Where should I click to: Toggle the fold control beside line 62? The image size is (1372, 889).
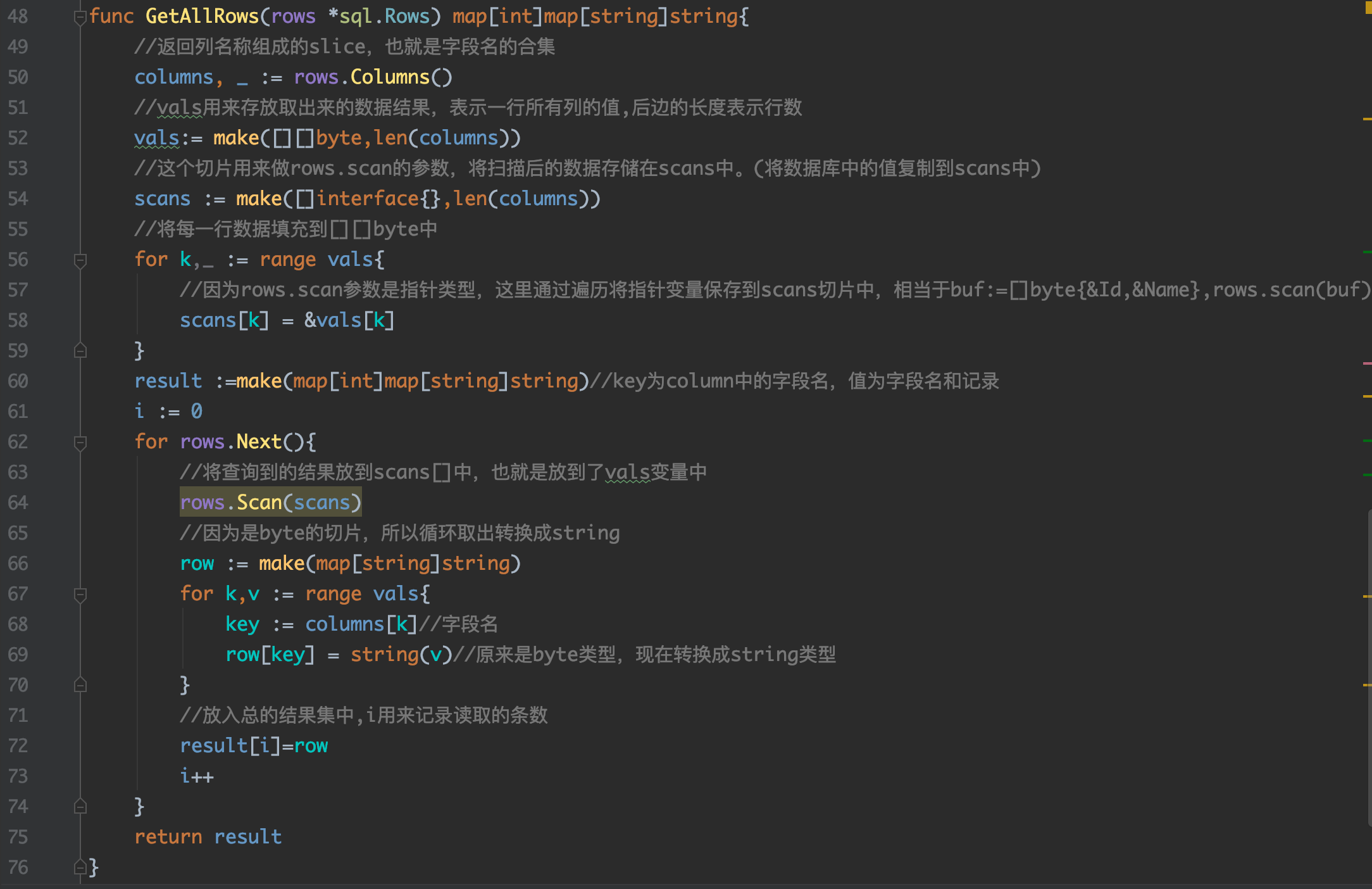pos(79,442)
